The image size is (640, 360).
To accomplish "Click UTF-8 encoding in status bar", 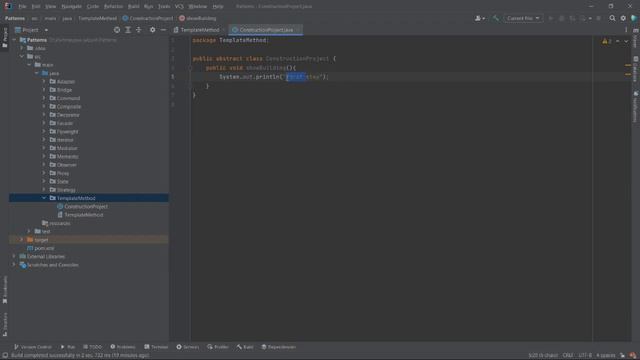I will (x=585, y=356).
